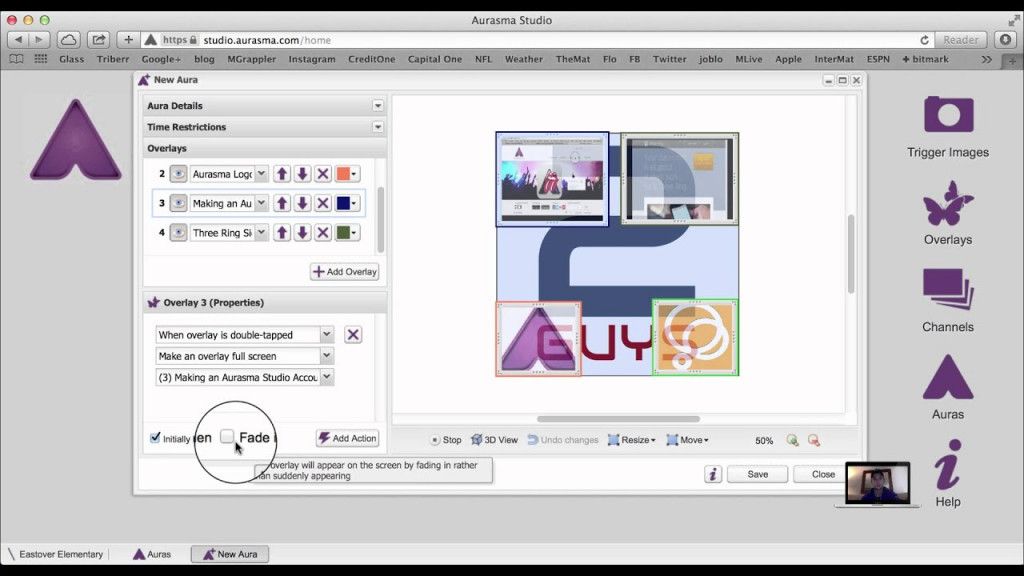Change the navy color swatch of overlay 3
The width and height of the screenshot is (1024, 576).
[346, 203]
